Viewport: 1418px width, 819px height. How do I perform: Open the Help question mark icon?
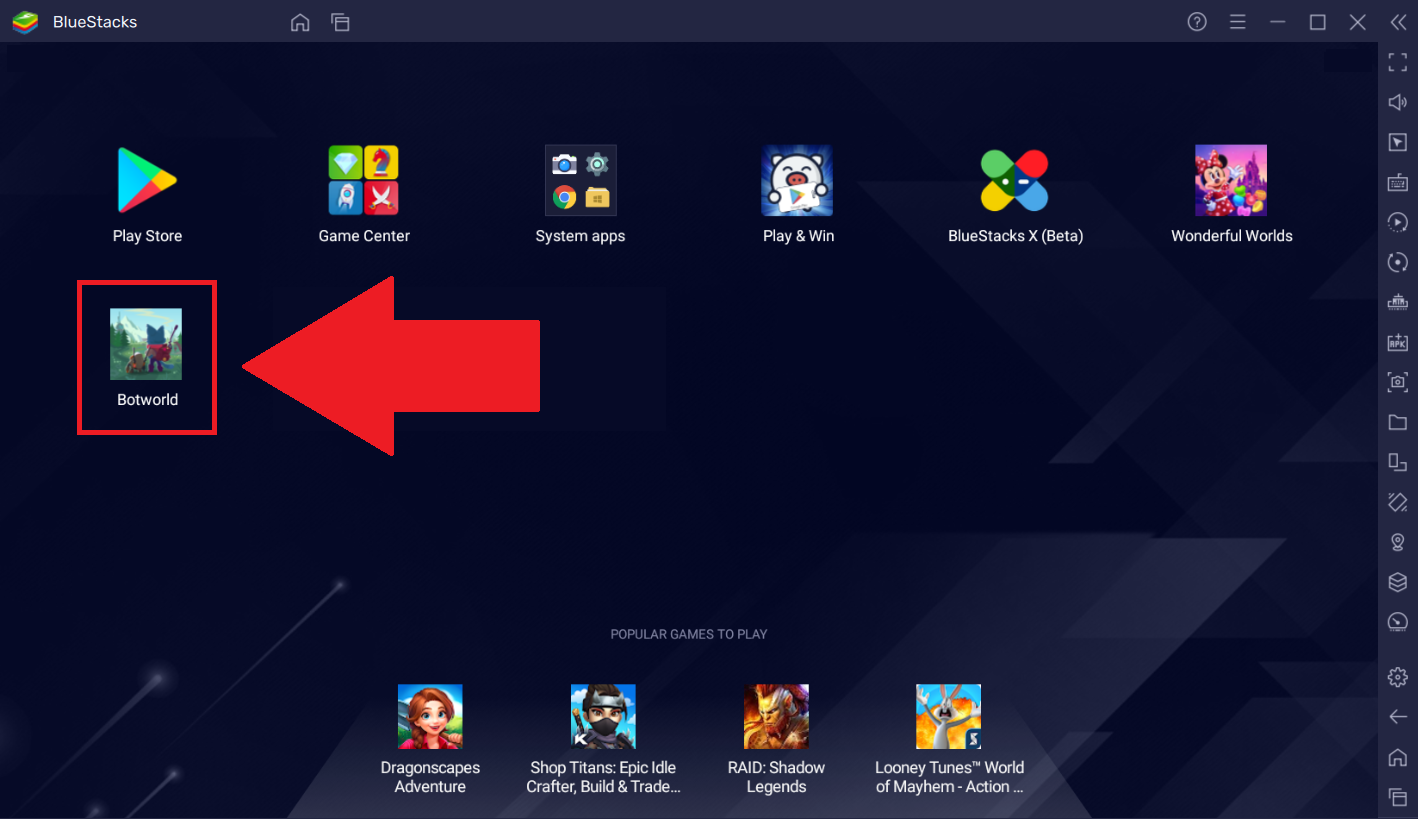pos(1197,22)
